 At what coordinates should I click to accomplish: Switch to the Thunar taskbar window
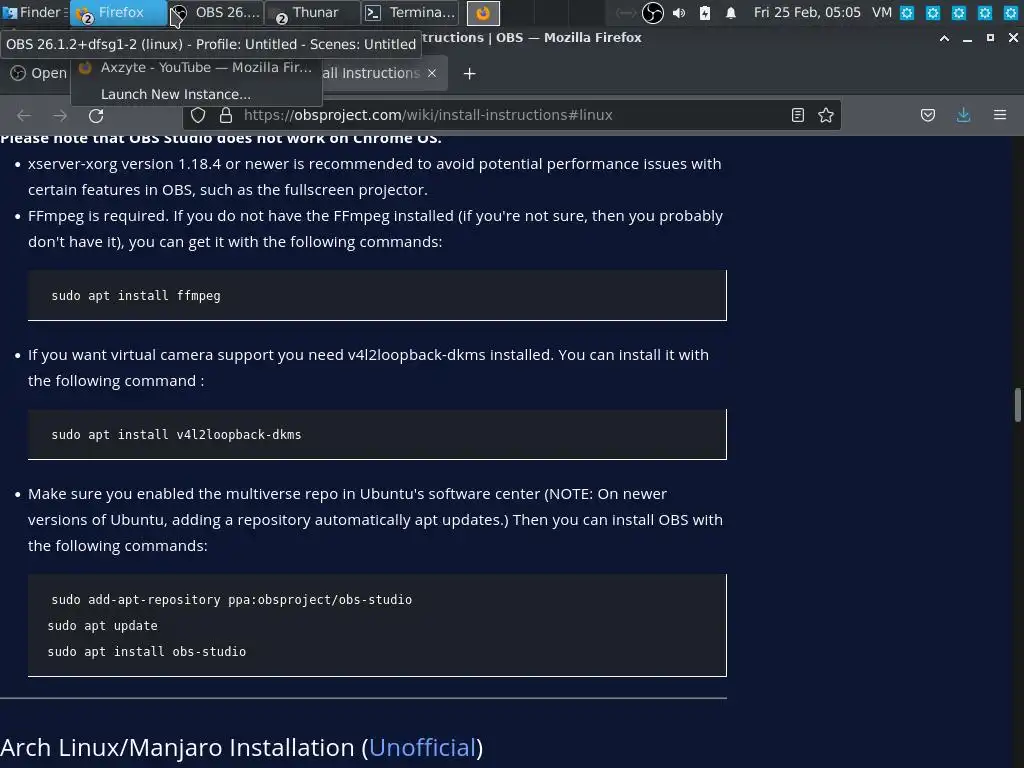coord(313,12)
